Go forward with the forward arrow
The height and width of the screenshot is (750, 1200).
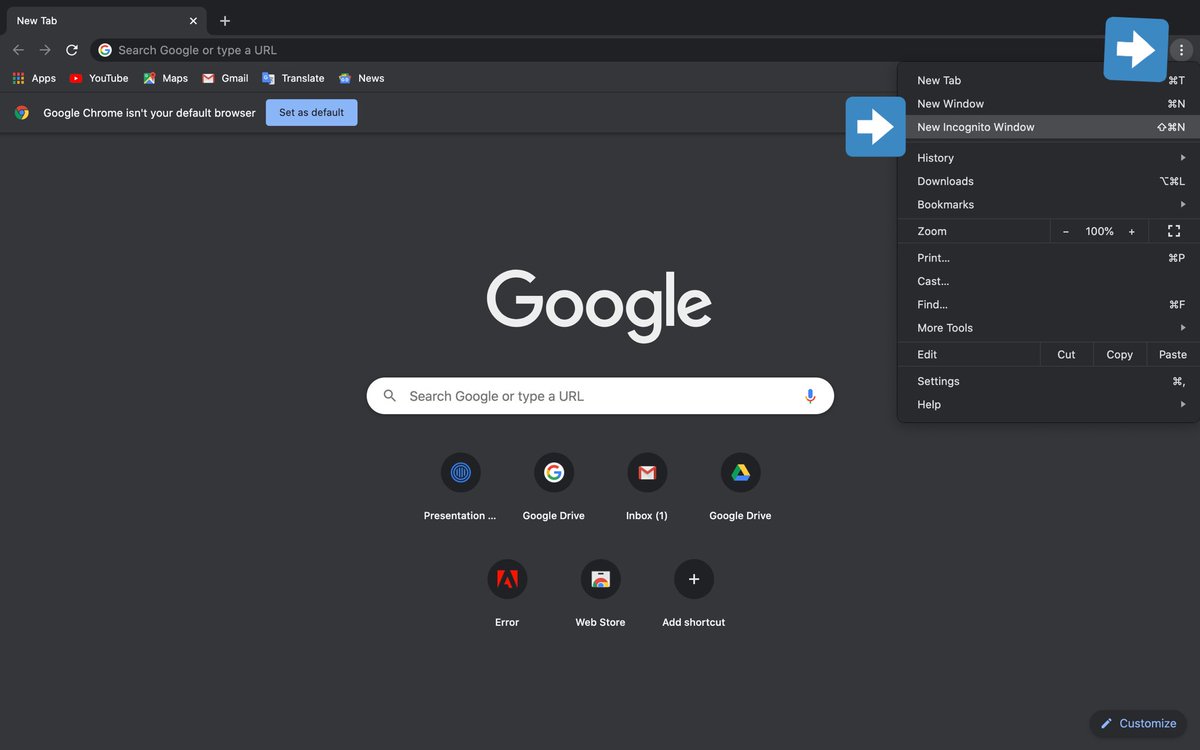pos(45,50)
